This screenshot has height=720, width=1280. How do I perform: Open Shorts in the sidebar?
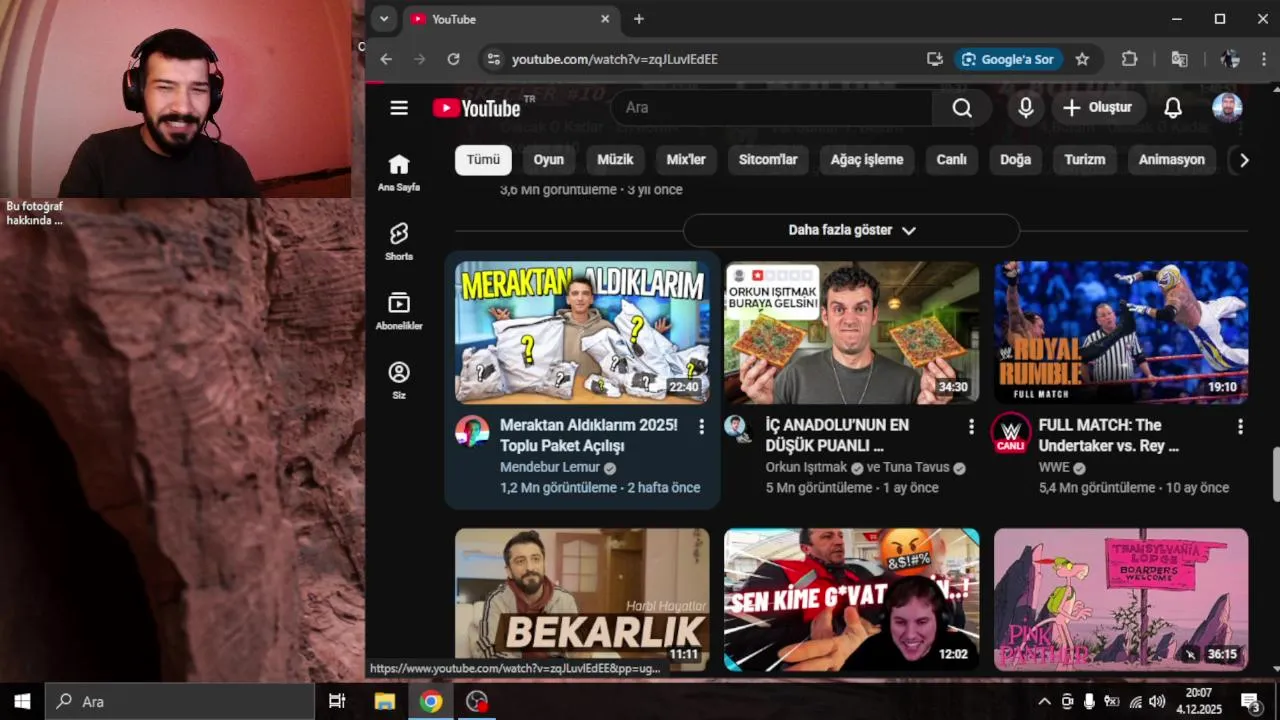coord(399,241)
